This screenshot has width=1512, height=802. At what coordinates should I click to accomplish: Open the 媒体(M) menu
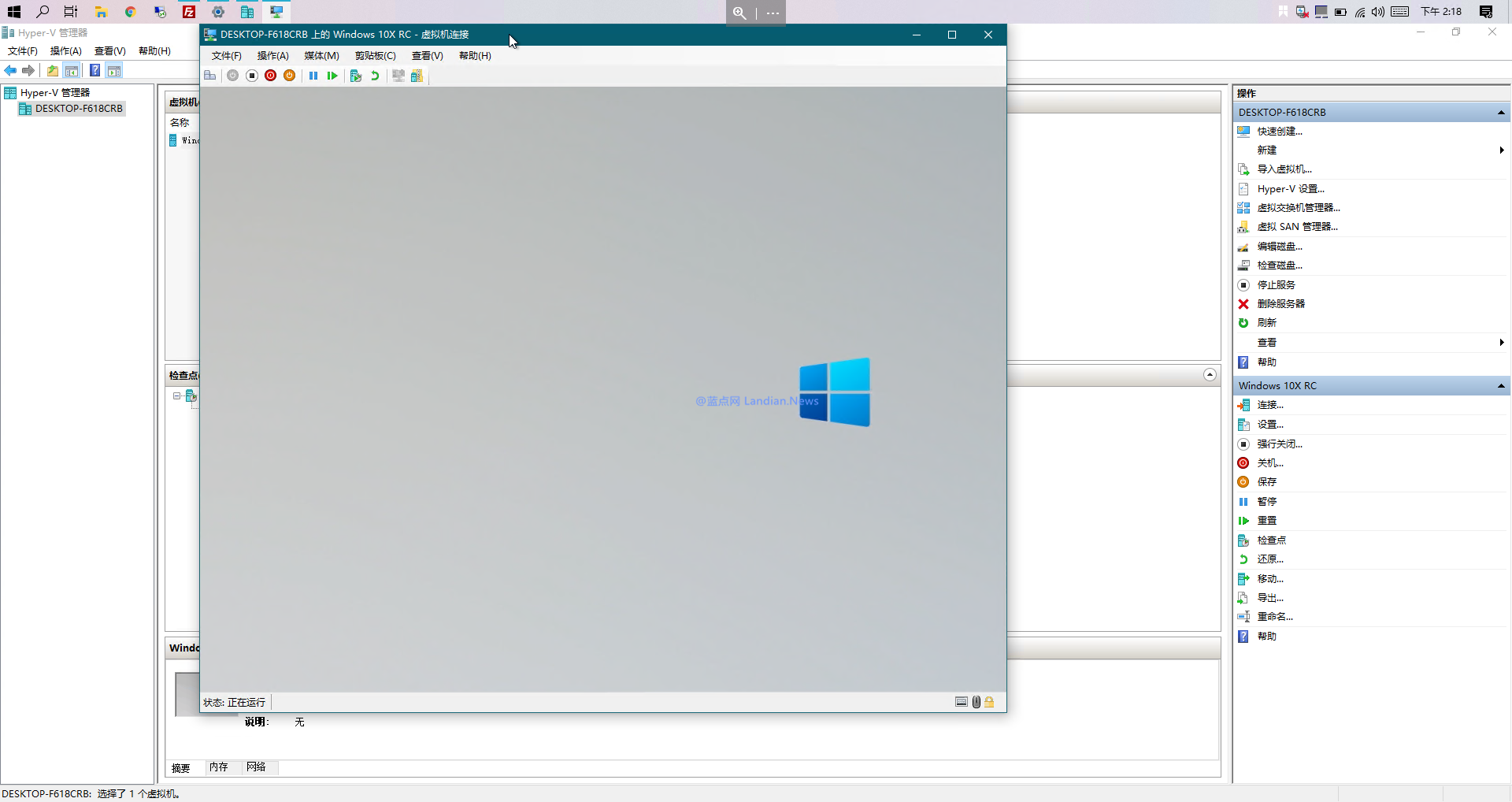click(322, 56)
